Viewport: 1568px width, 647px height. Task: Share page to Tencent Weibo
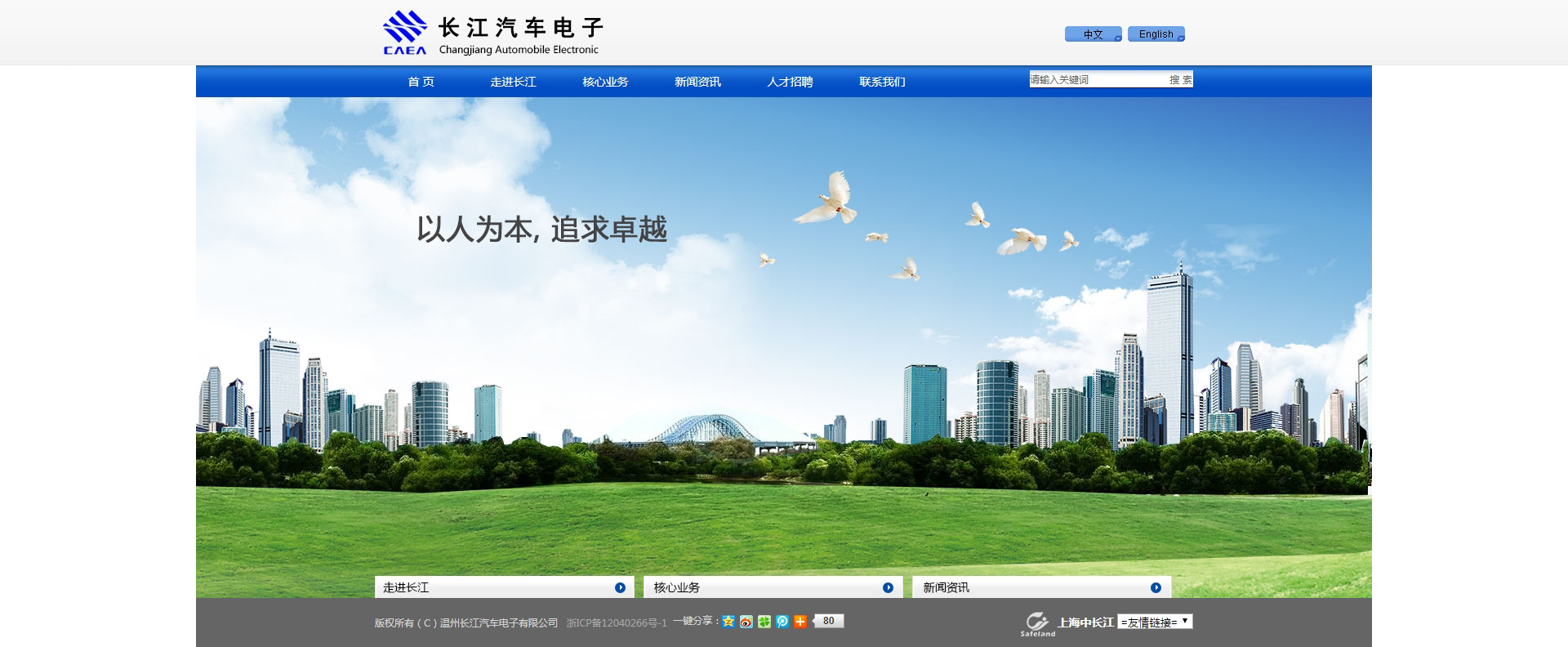coord(782,622)
